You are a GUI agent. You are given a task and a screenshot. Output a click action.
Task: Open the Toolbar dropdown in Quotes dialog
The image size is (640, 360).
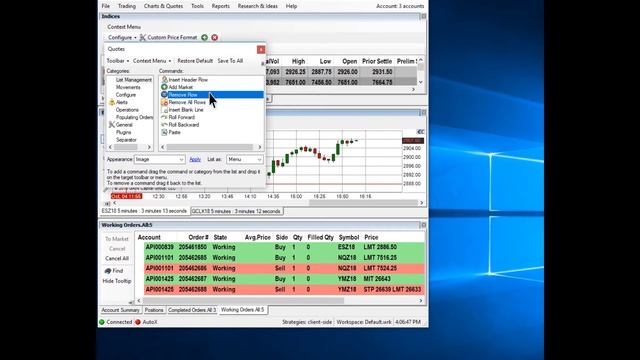coord(118,61)
